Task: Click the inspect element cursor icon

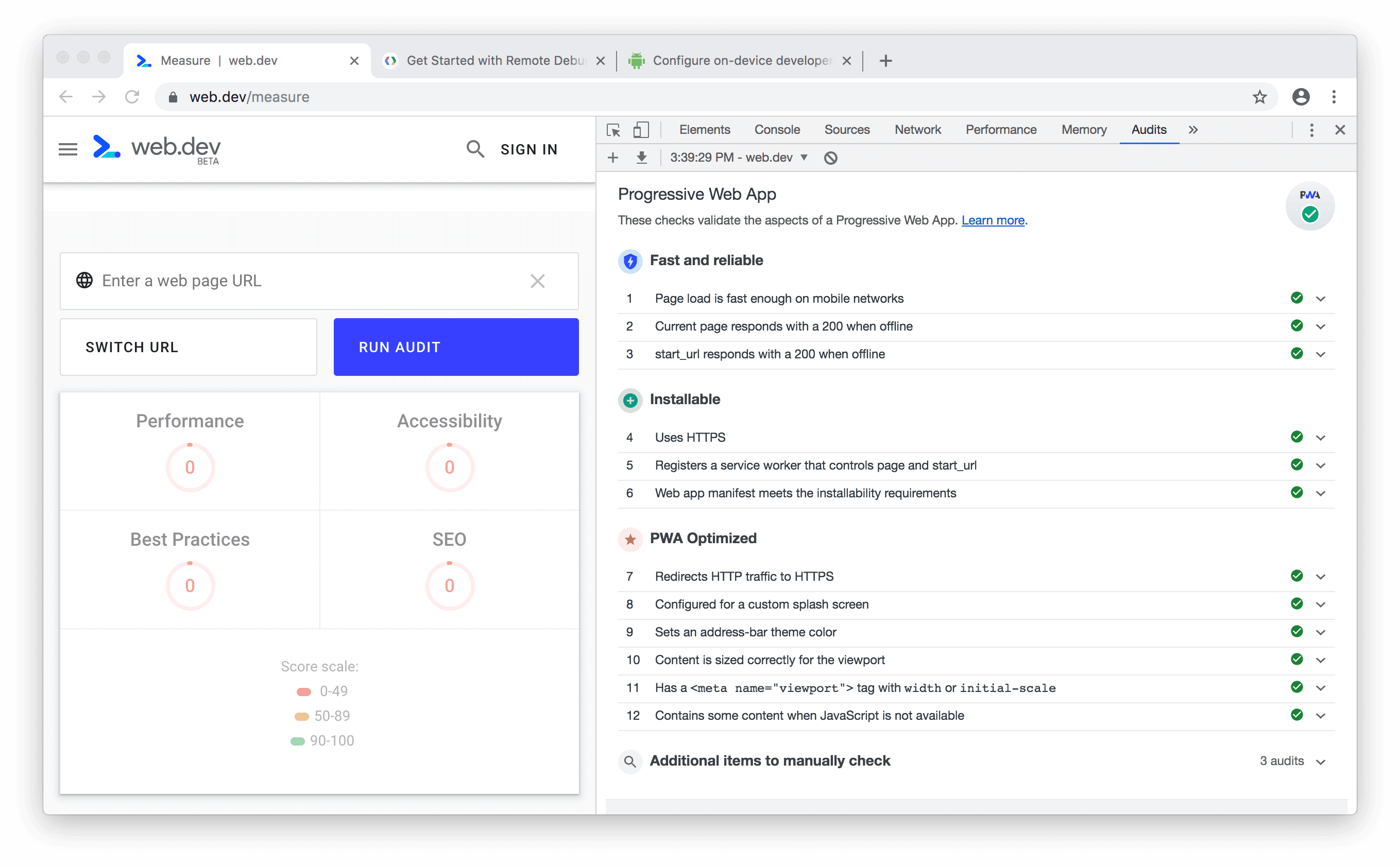Action: (613, 131)
